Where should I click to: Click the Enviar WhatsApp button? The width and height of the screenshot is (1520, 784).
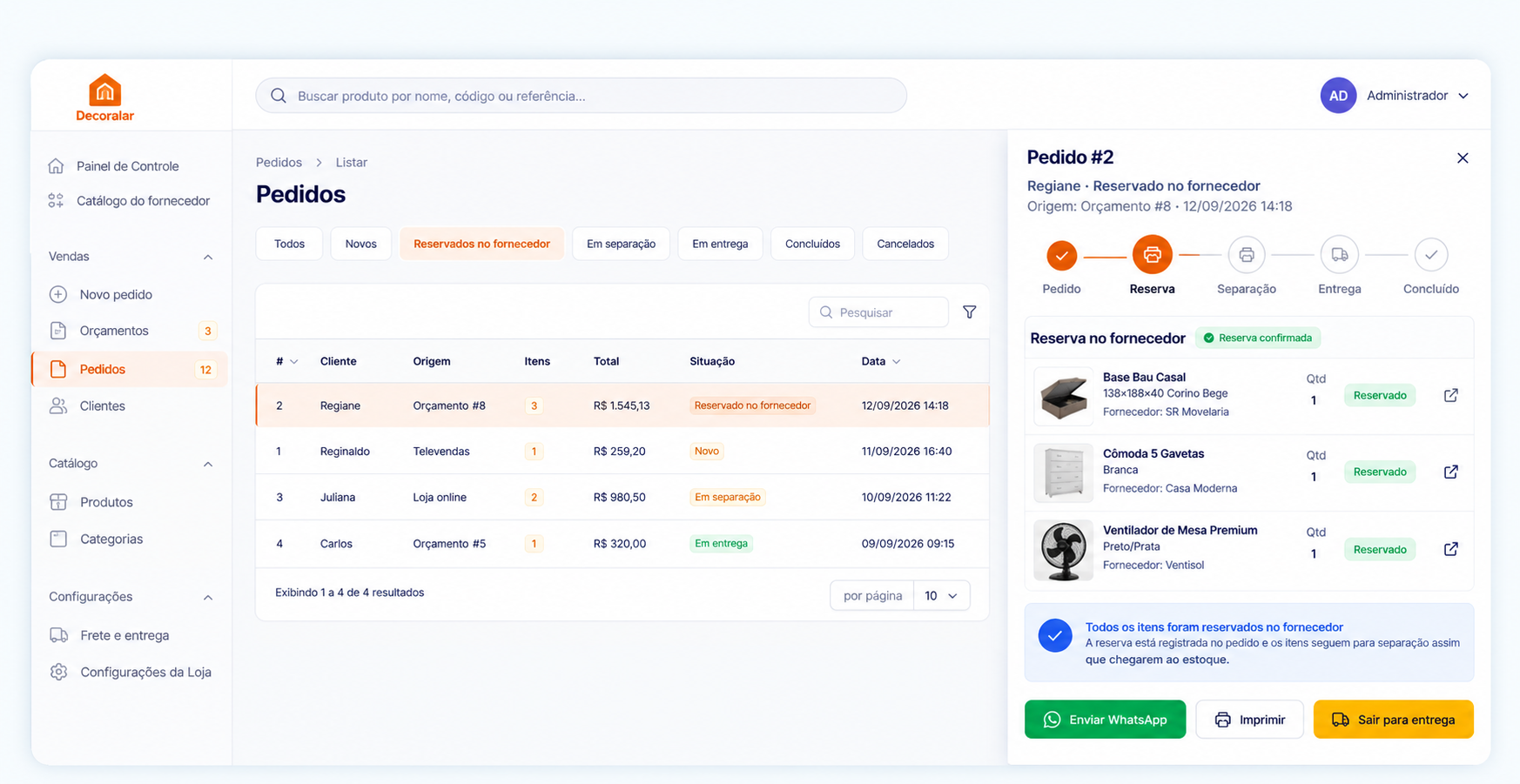[x=1105, y=720]
